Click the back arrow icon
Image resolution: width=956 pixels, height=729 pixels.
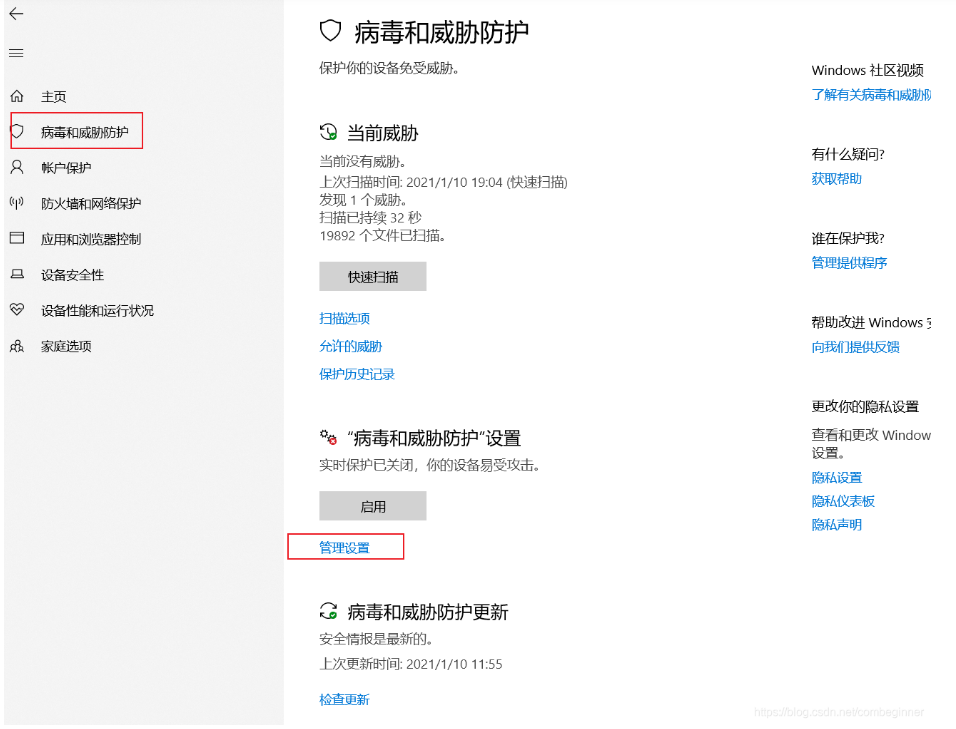coord(16,13)
